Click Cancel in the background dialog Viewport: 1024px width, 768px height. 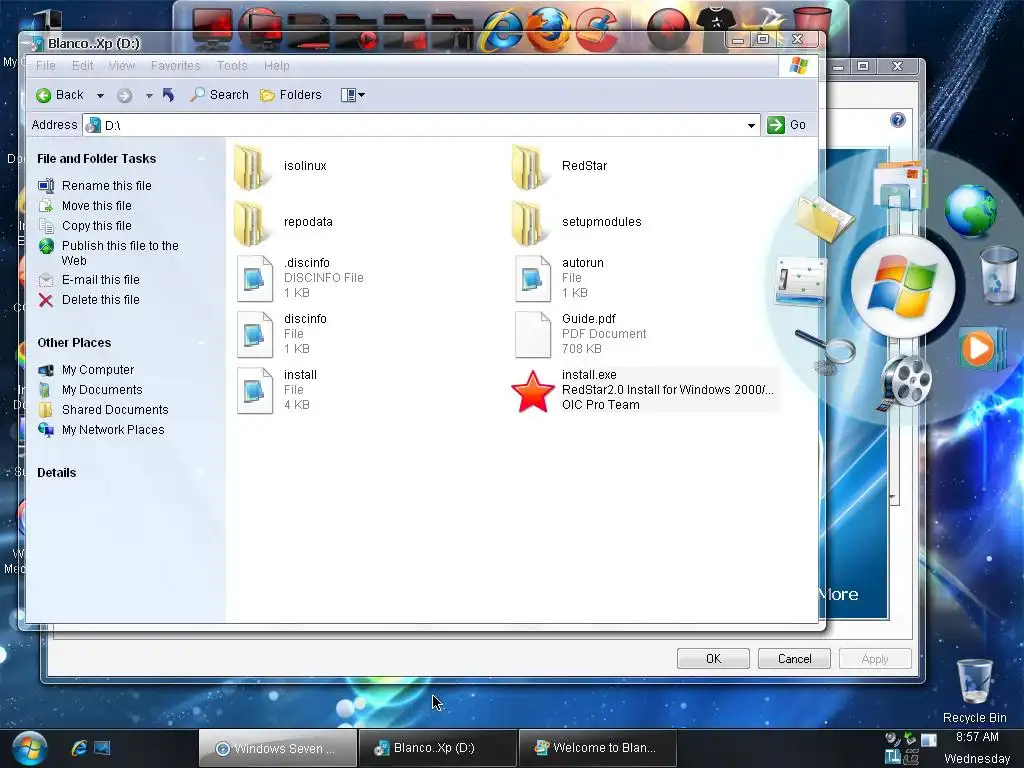click(794, 659)
